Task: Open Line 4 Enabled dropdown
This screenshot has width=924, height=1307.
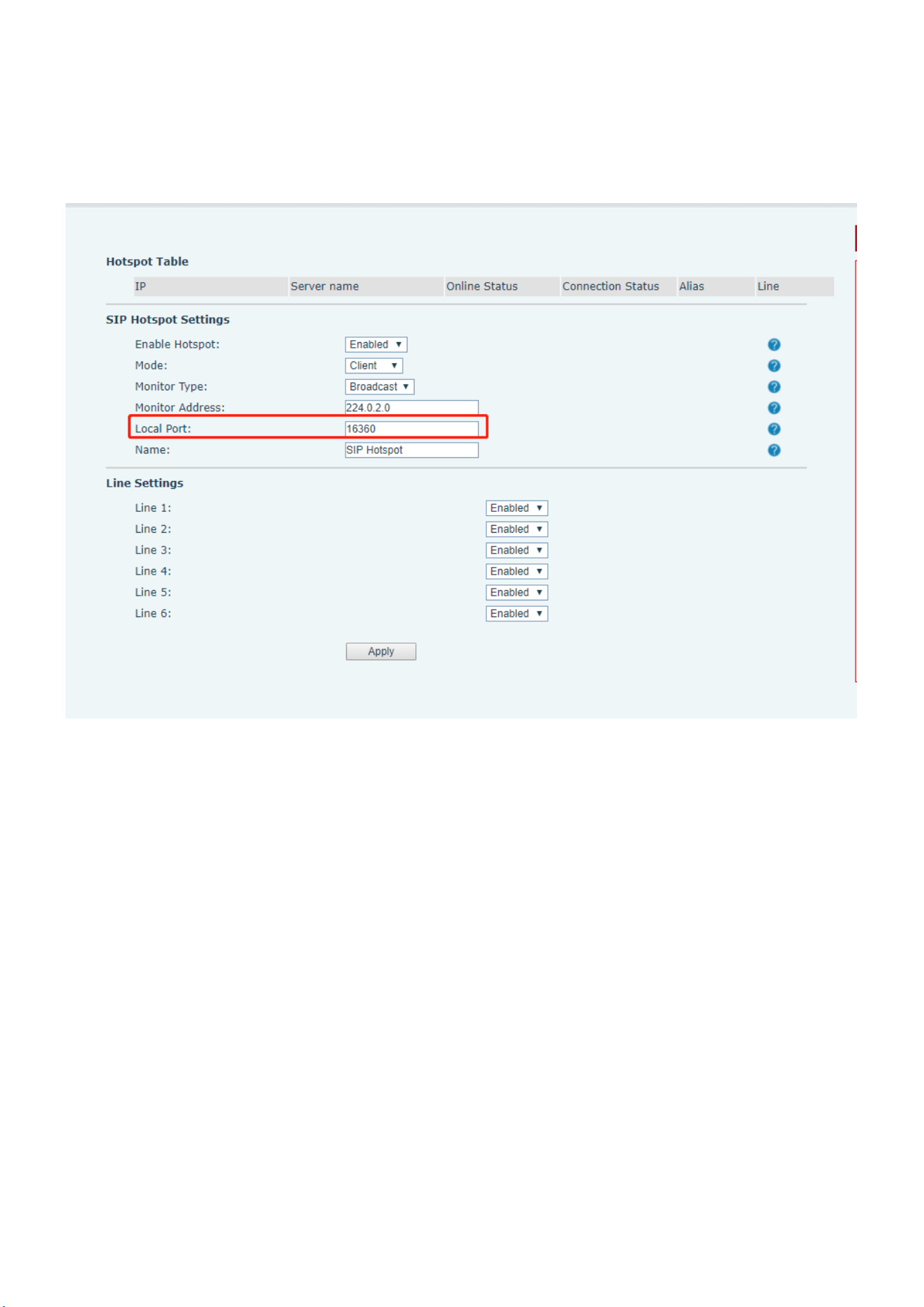Action: (x=516, y=571)
